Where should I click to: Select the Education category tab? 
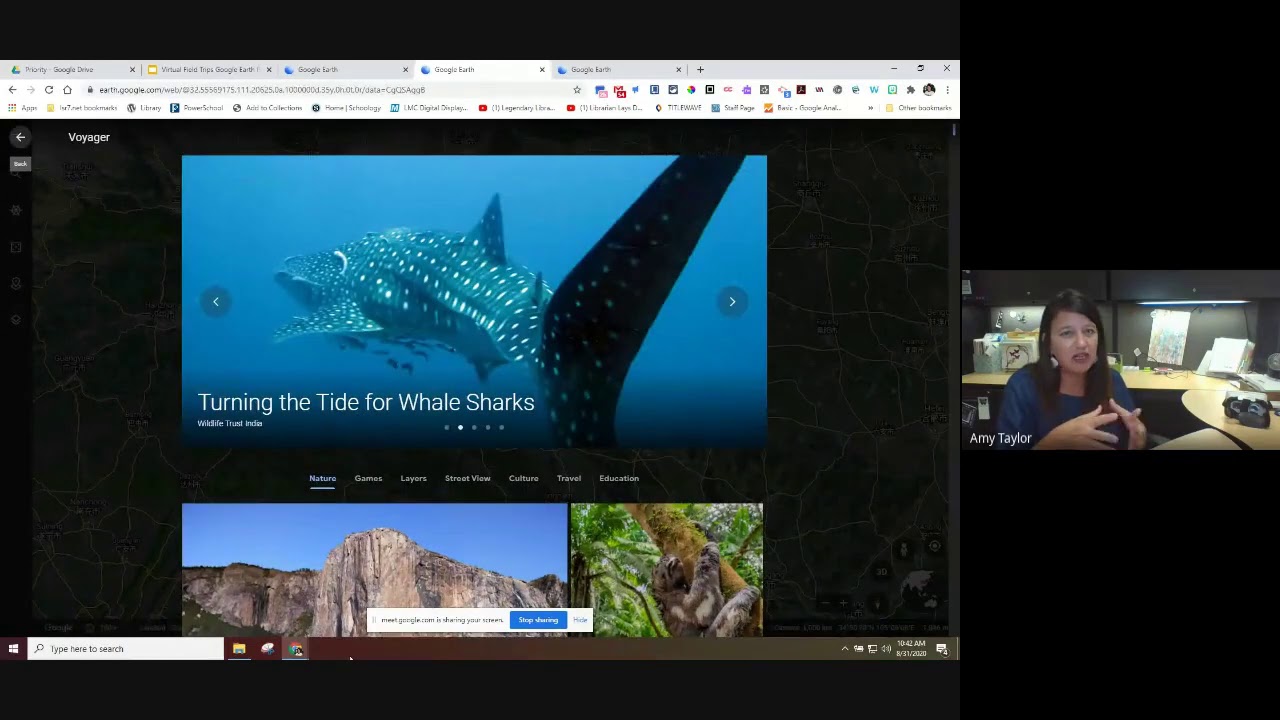pos(619,478)
